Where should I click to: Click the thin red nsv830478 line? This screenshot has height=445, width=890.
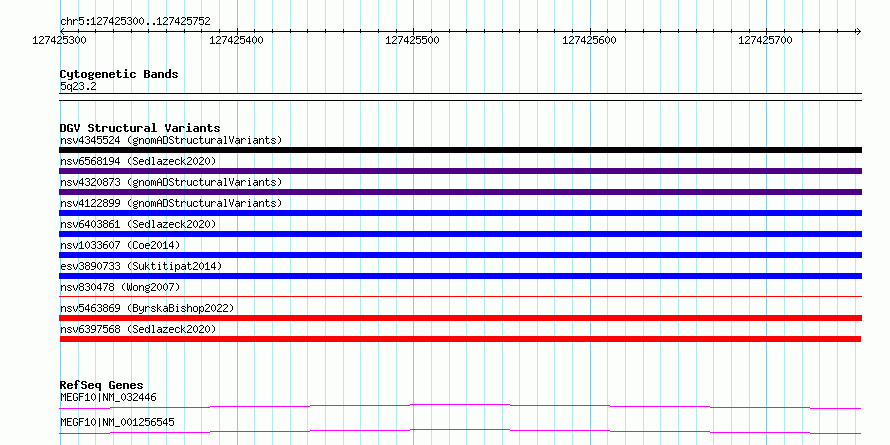point(460,296)
